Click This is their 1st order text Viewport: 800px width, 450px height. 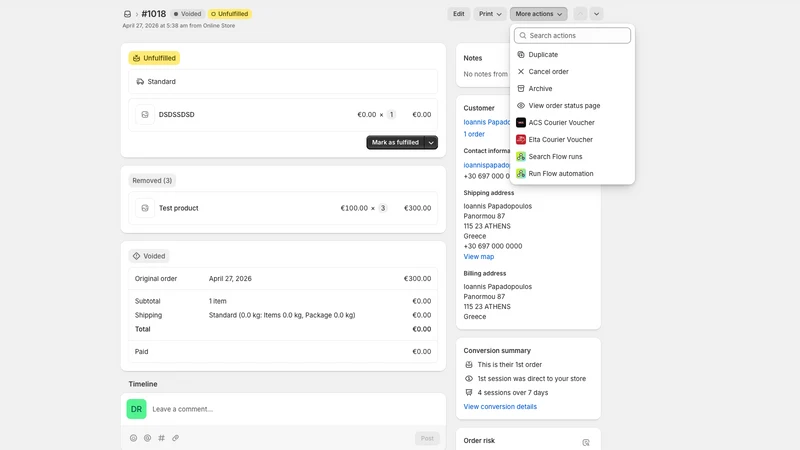pyautogui.click(x=510, y=365)
